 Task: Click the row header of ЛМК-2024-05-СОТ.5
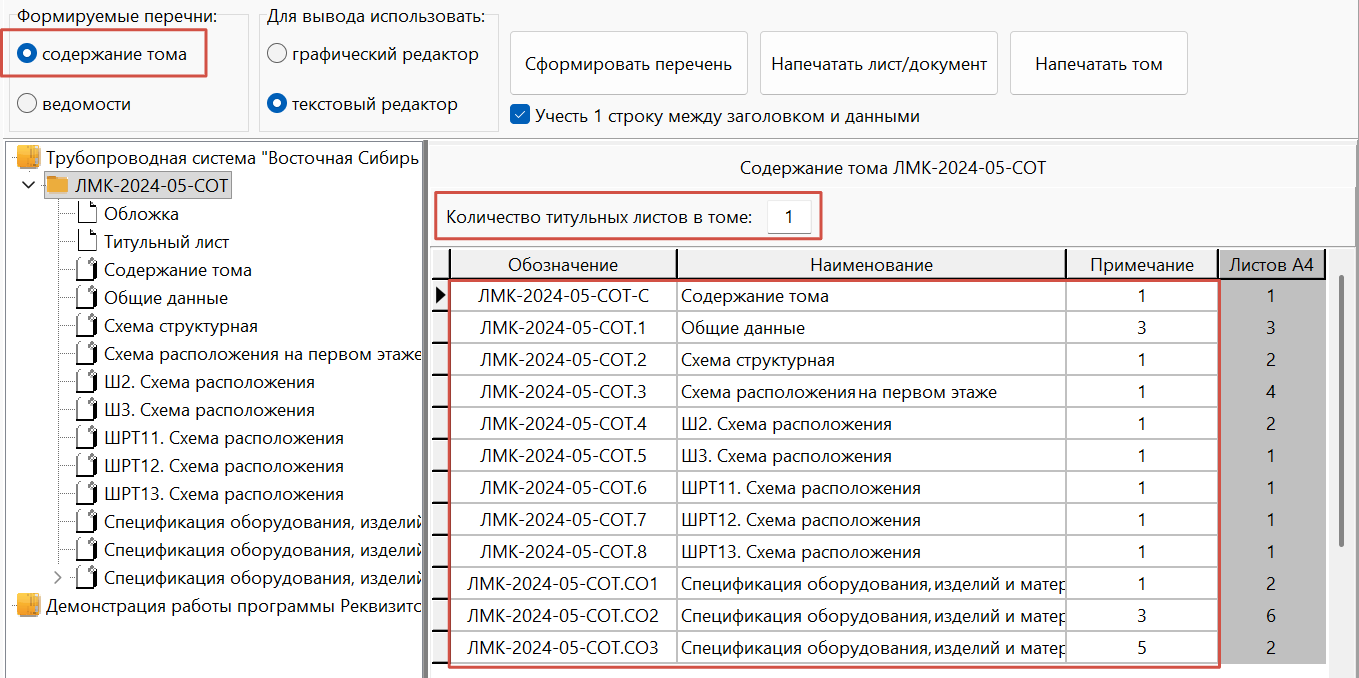coord(440,456)
